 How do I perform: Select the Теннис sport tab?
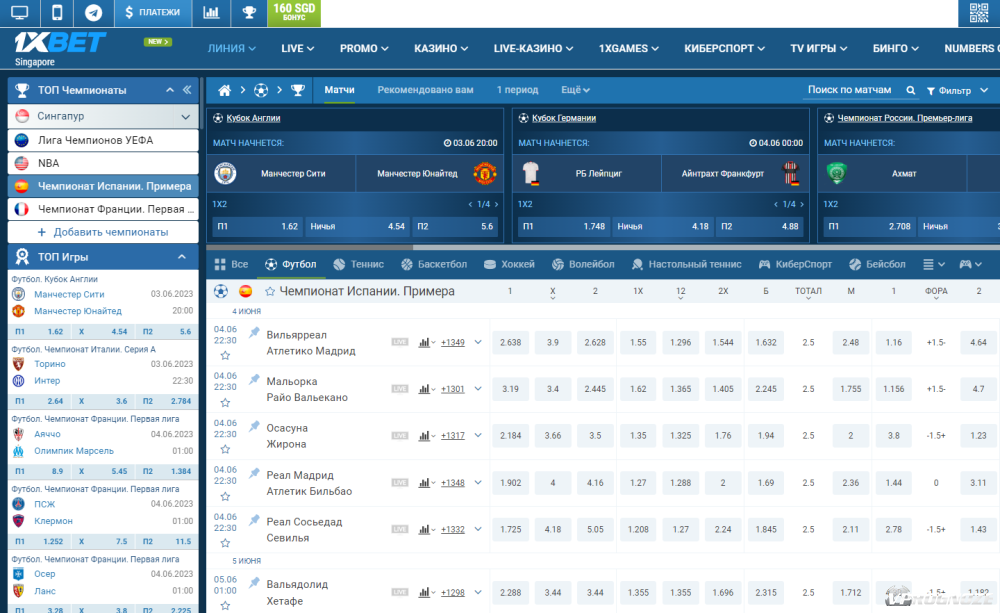point(358,264)
